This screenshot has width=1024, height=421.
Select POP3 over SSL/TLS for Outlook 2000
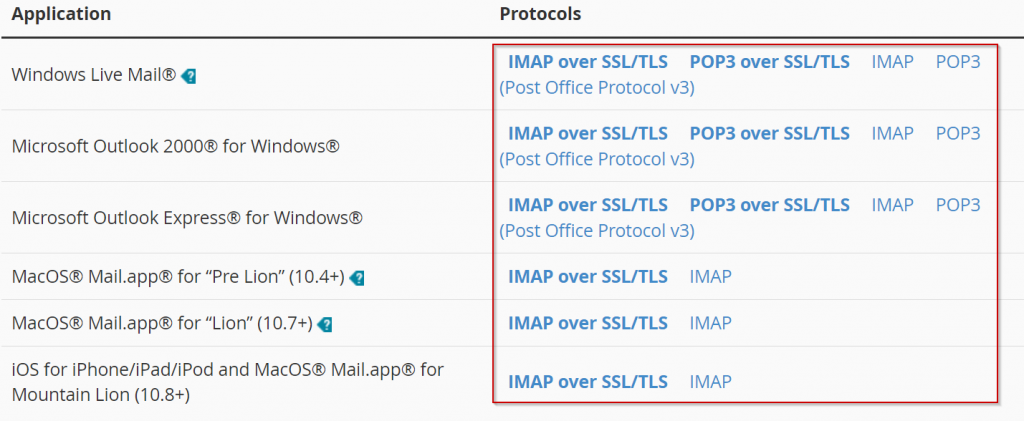click(769, 134)
